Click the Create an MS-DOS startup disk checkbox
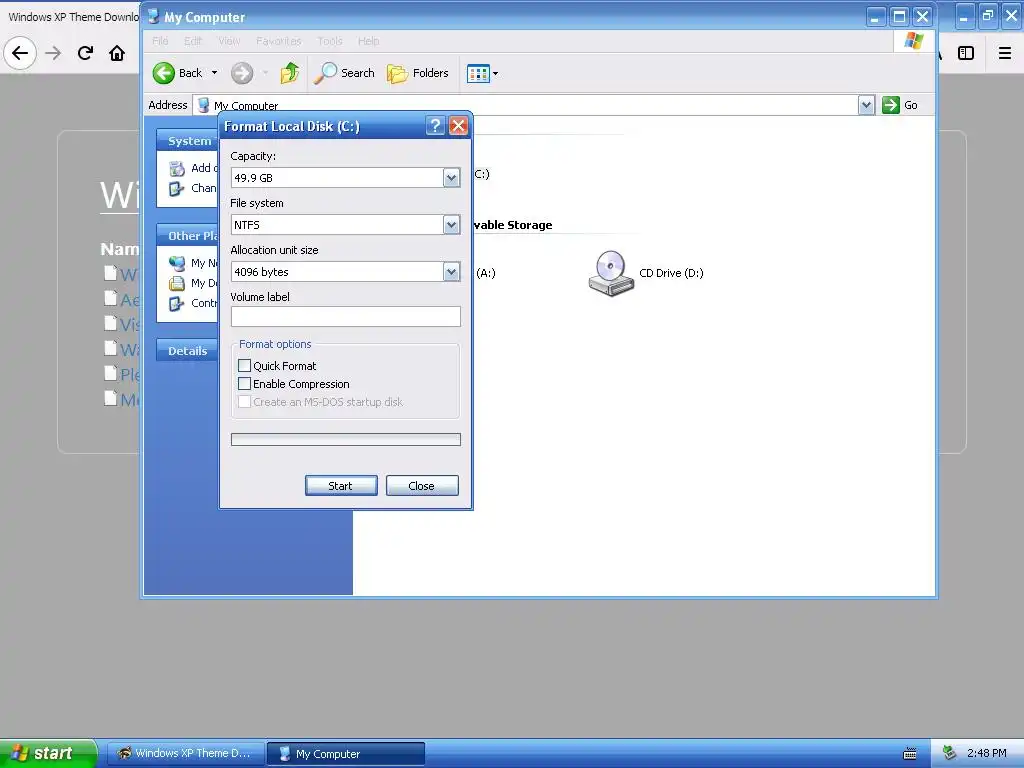This screenshot has height=768, width=1024. click(245, 402)
